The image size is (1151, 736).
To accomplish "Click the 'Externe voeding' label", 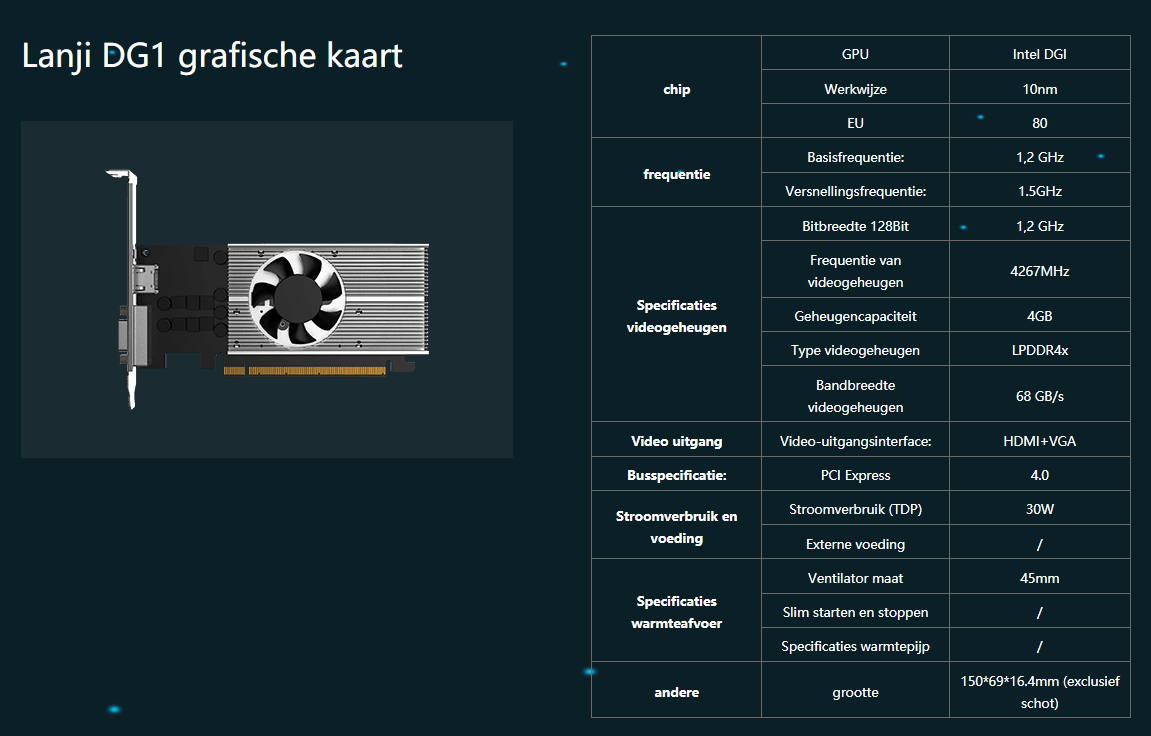I will pos(855,542).
